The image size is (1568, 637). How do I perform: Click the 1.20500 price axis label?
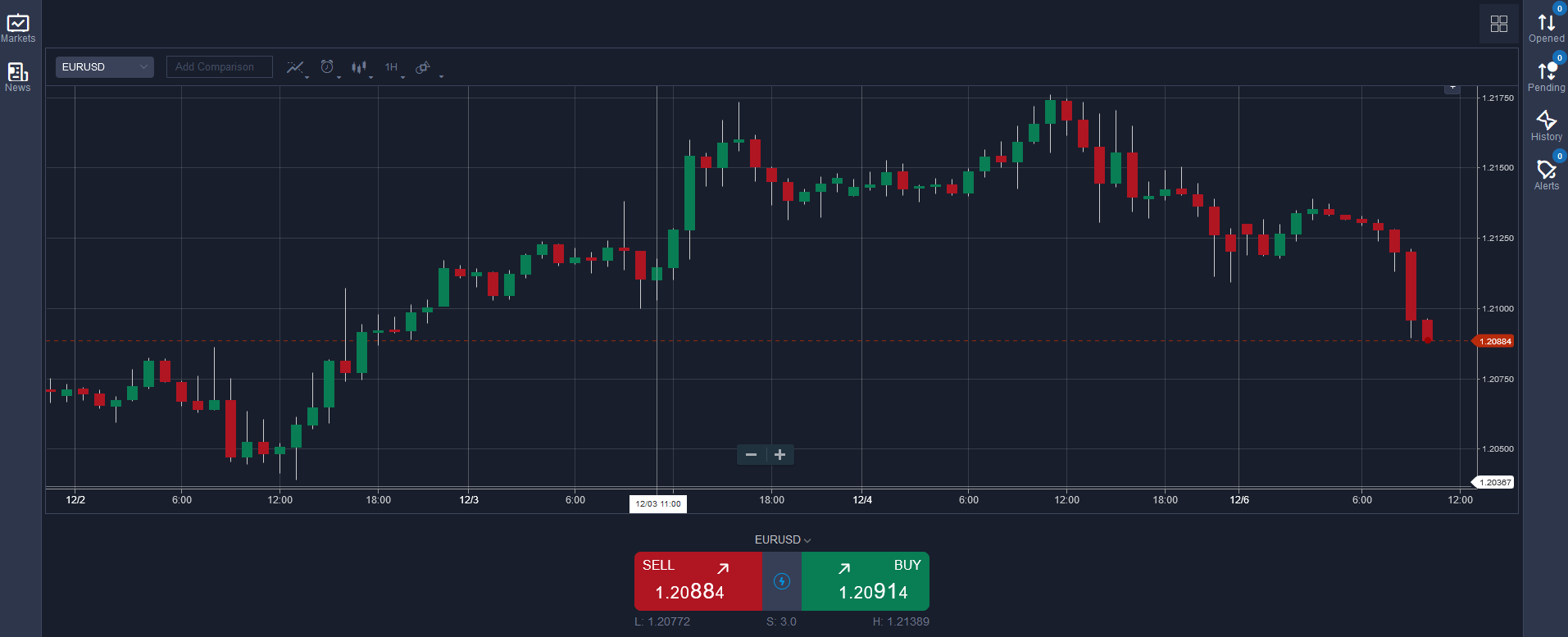point(1498,448)
